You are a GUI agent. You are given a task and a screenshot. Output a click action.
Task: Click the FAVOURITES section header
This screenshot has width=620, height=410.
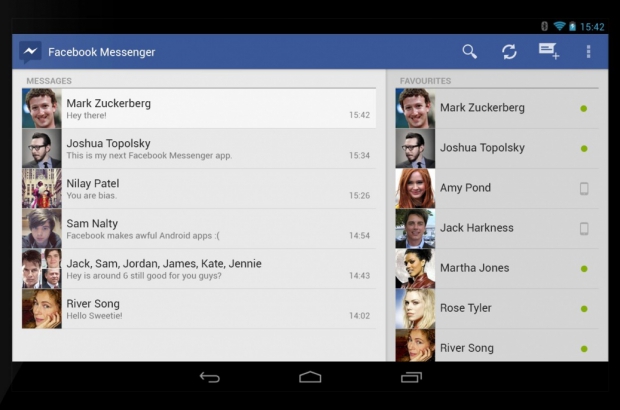point(425,81)
